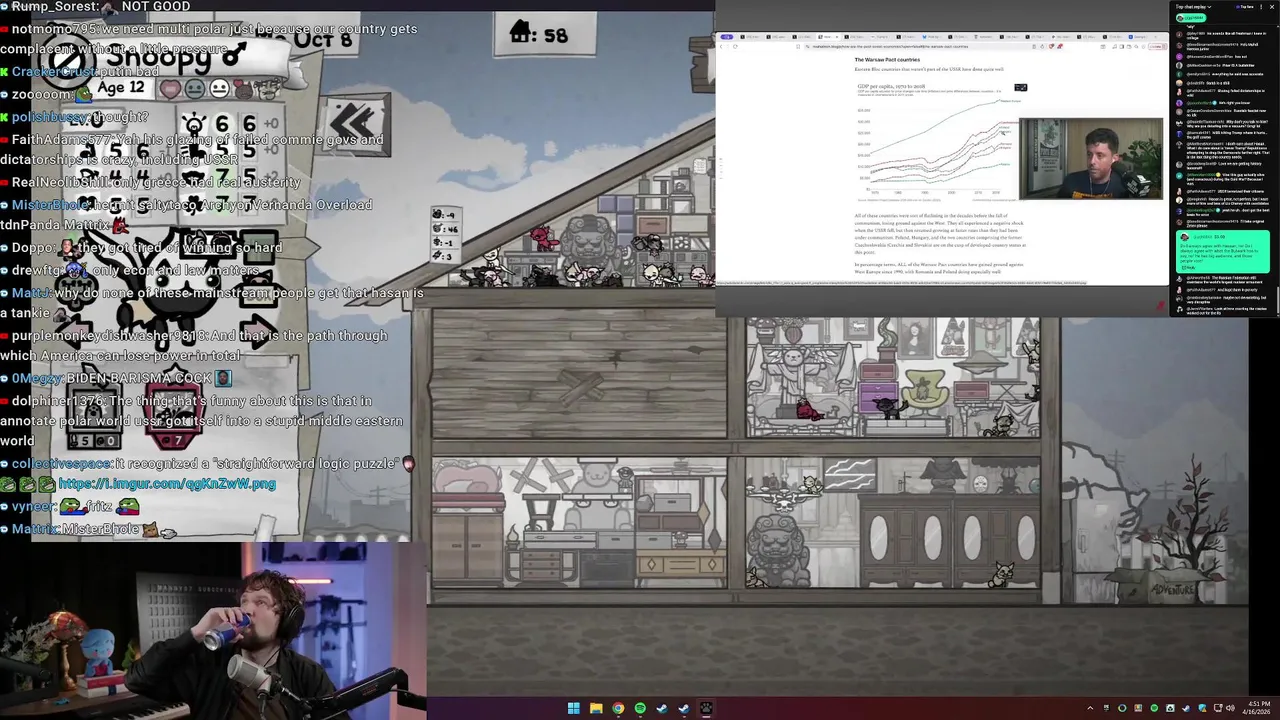1280x720 pixels.
Task: Open Spotify from the taskbar
Action: click(640, 708)
